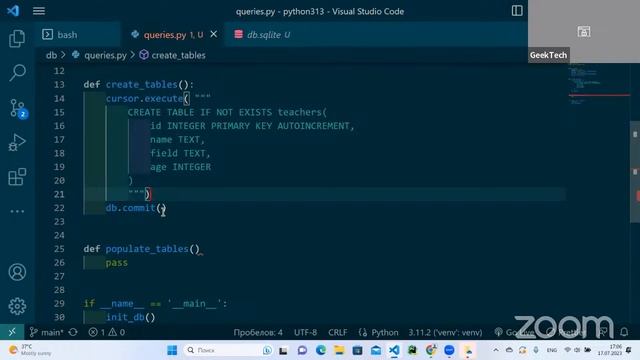The height and width of the screenshot is (360, 640).
Task: Open the Explorer view in activity bar
Action: click(x=17, y=39)
